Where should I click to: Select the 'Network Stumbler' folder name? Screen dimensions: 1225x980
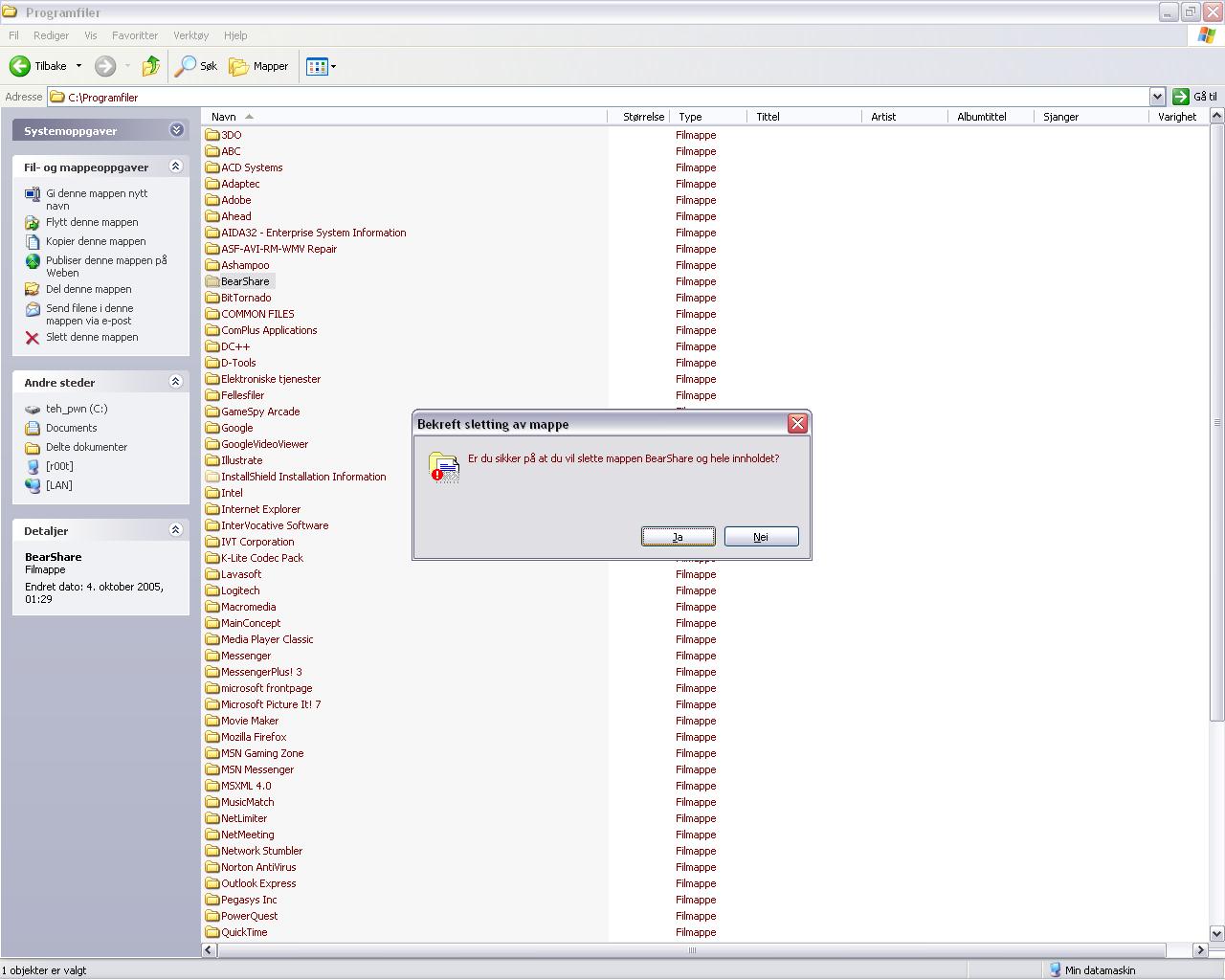click(261, 851)
